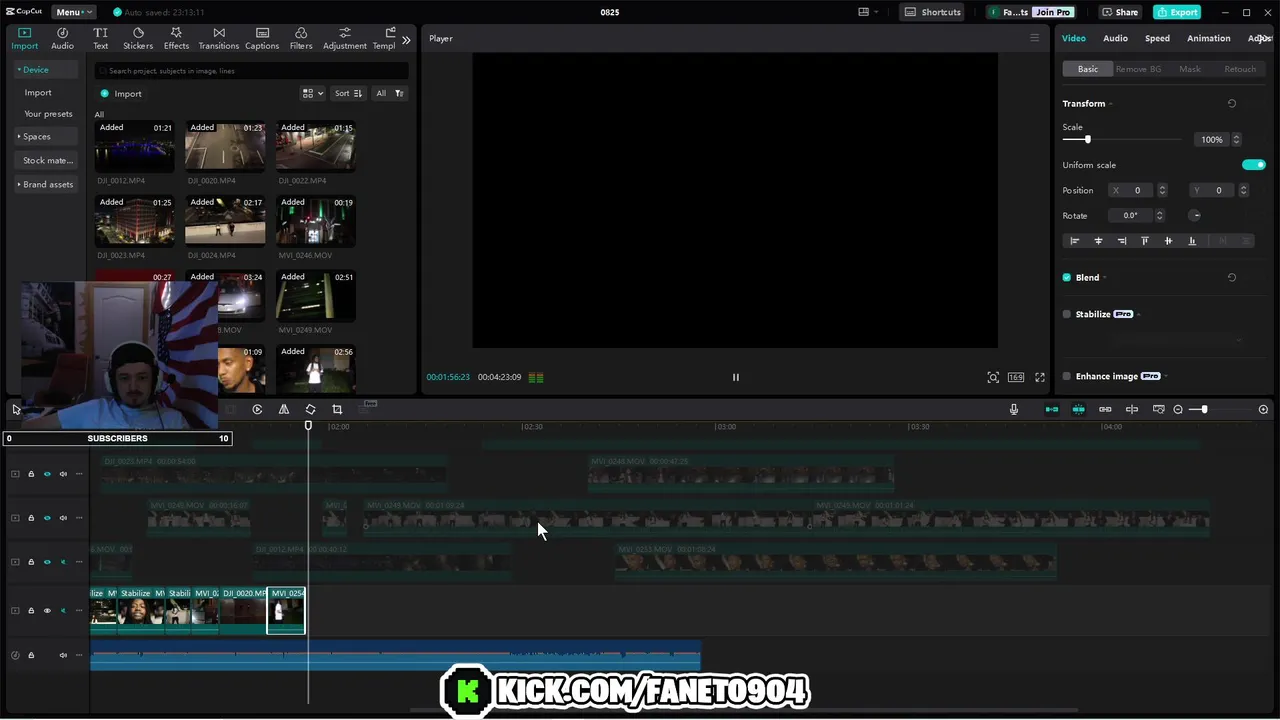Expand more panel tabs with double arrow
The image size is (1280, 720).
tap(406, 40)
